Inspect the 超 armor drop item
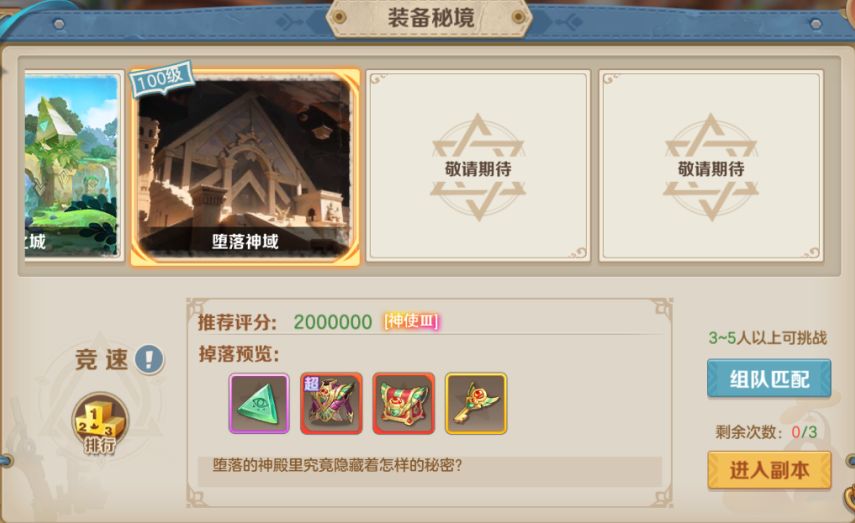Screen dimensions: 855x523 pos(331,404)
